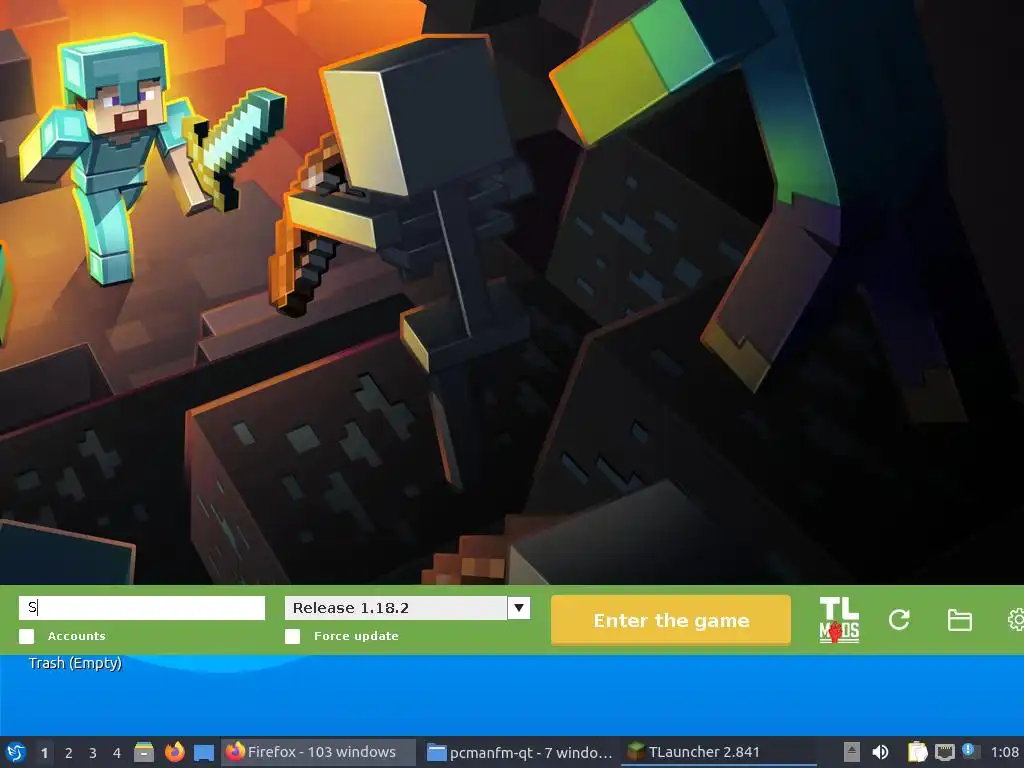Toggle the Accounts checkbox

(x=27, y=636)
